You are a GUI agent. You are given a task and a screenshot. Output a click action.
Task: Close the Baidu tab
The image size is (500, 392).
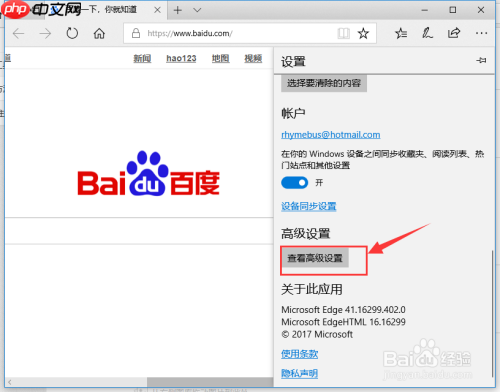click(x=157, y=10)
